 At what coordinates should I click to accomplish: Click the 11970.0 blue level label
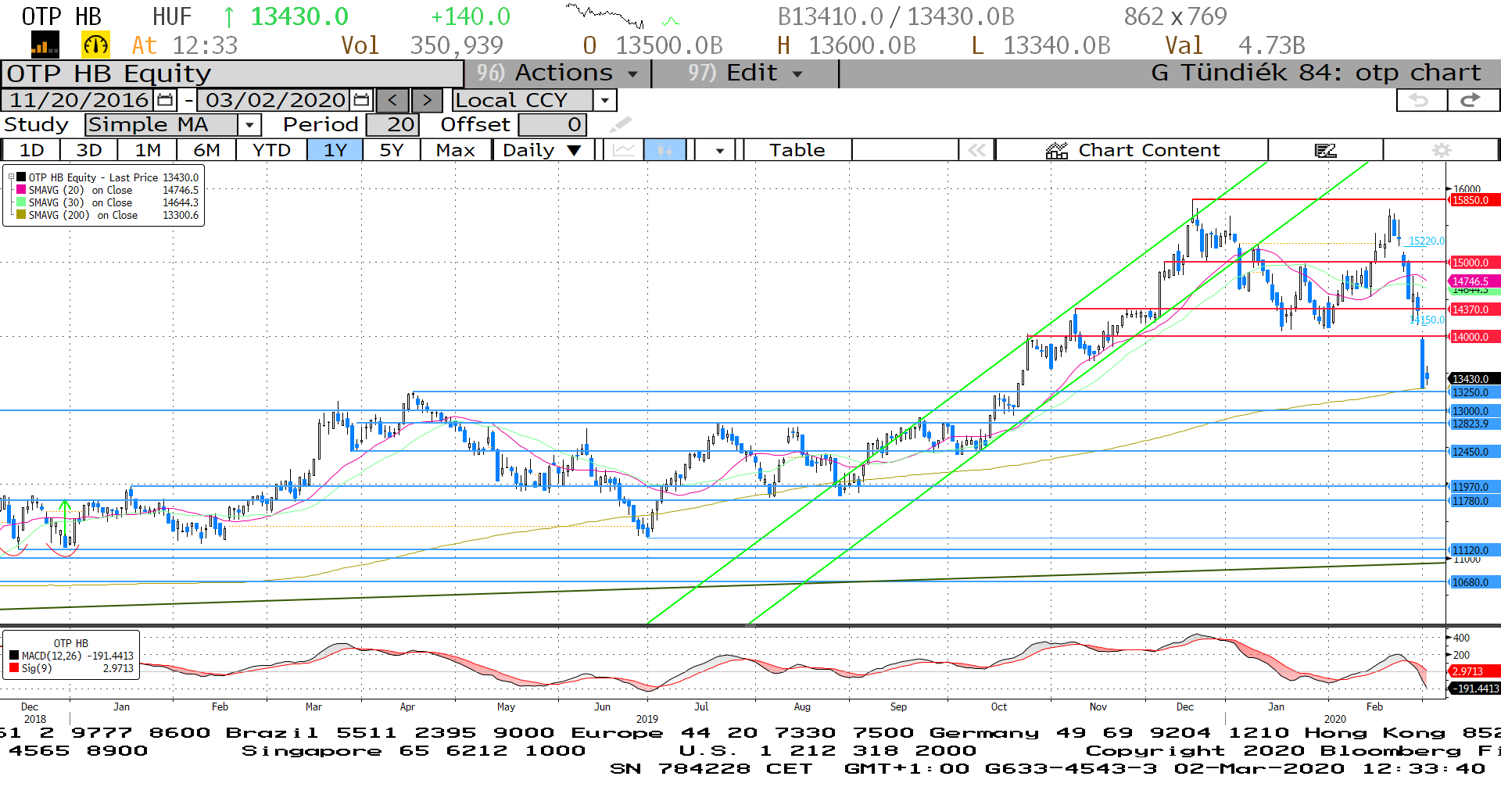point(1474,487)
